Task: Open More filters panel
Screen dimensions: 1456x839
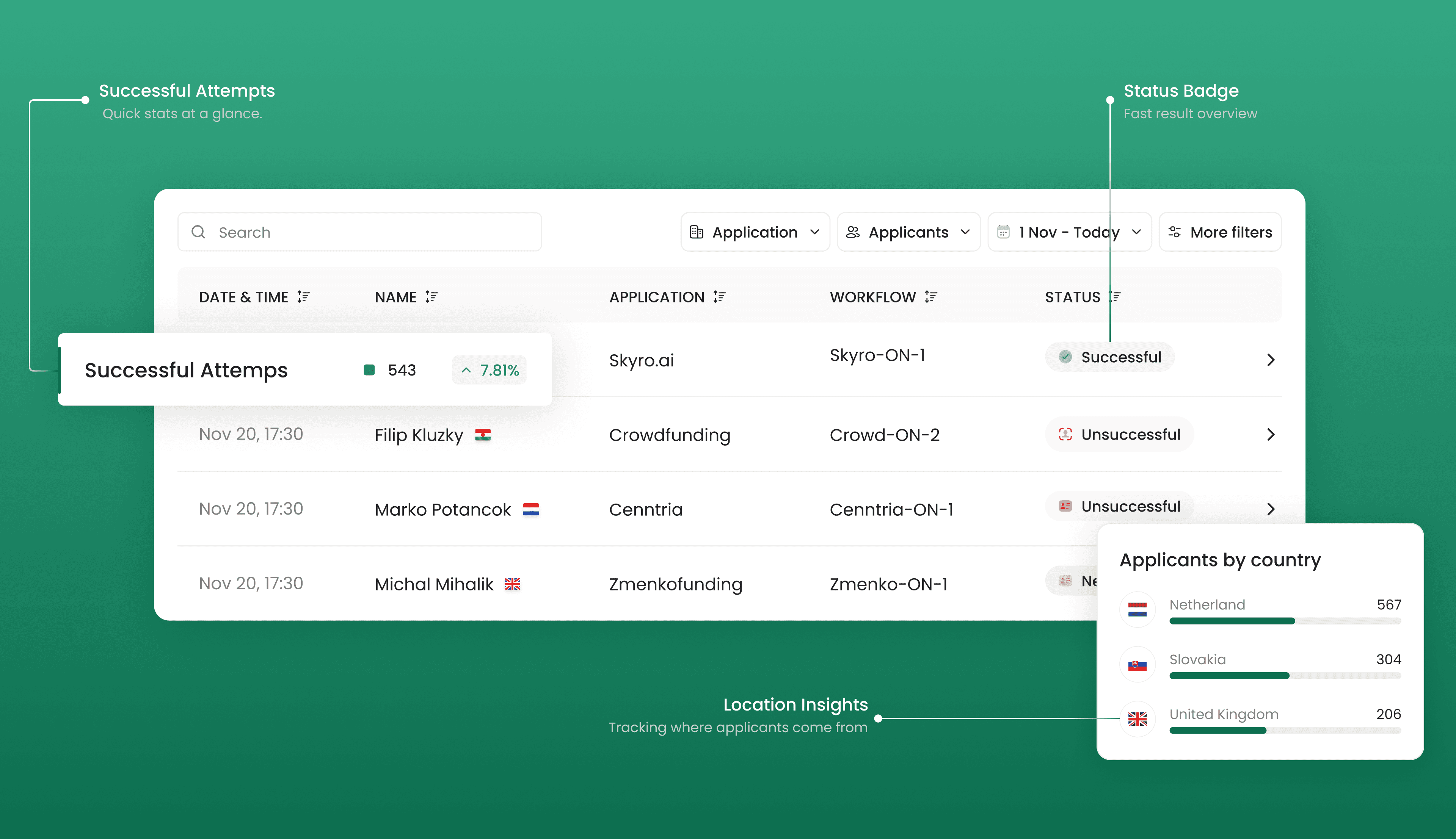Action: pyautogui.click(x=1220, y=232)
